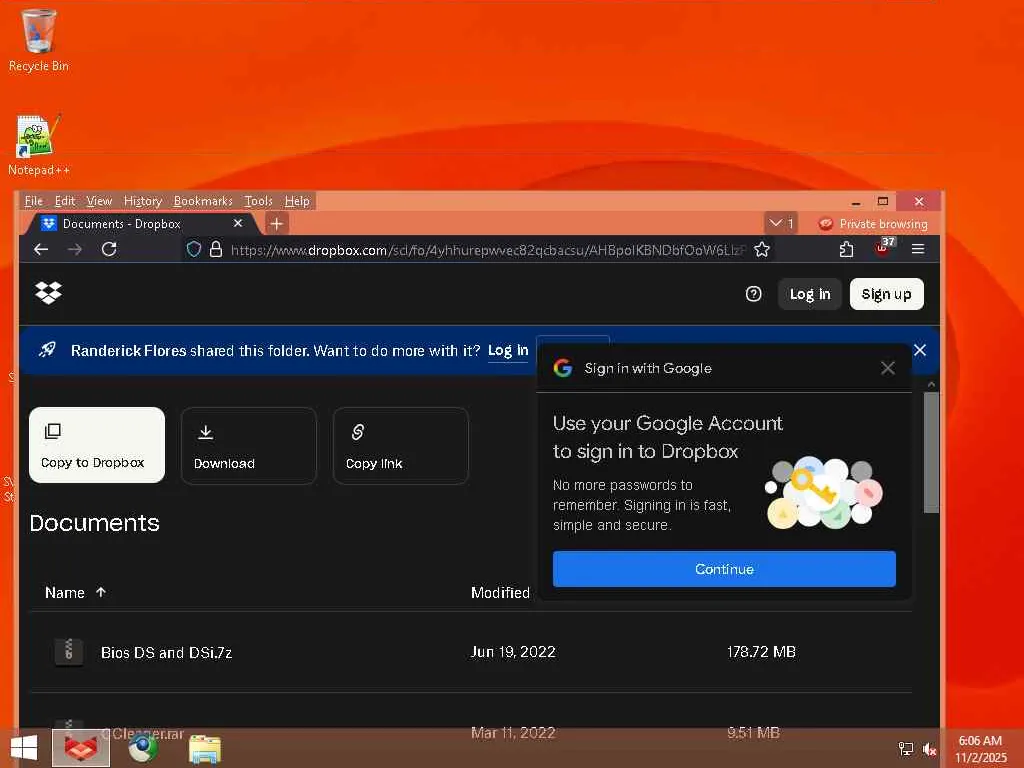Click the Dropbox logo in the page header
Viewport: 1024px width, 768px height.
(x=48, y=293)
